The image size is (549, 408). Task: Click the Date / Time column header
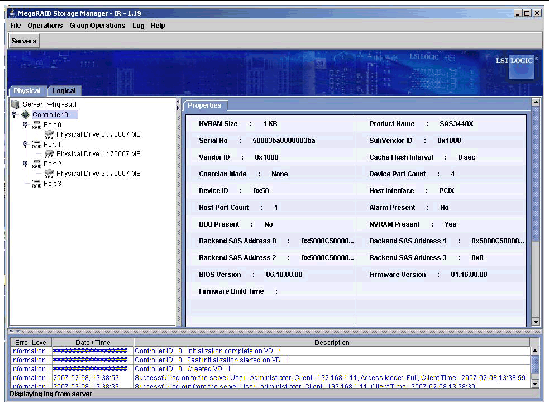[93, 342]
